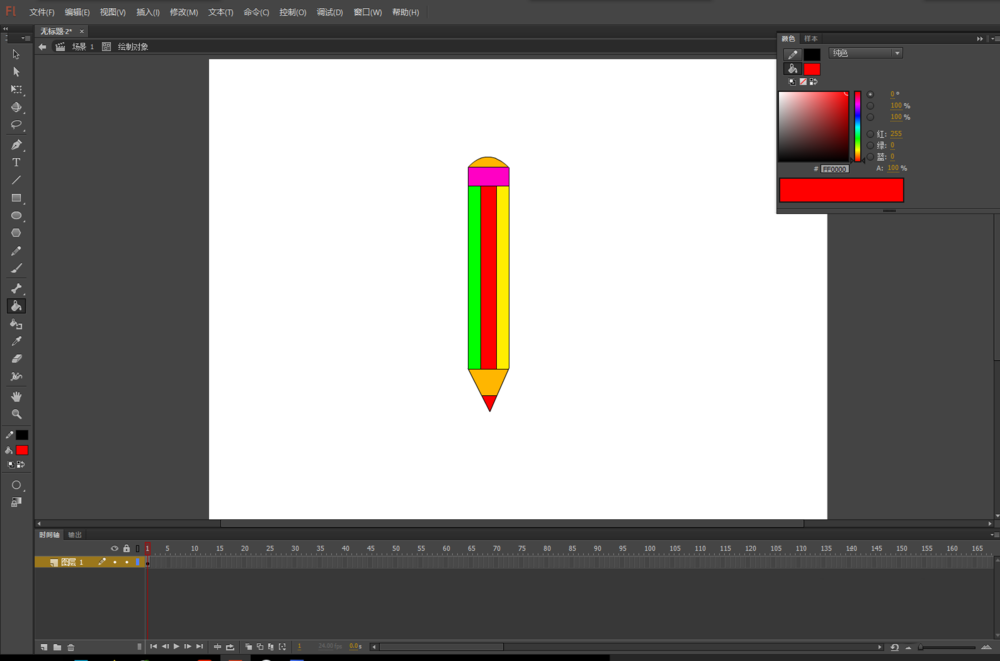Click the red fill swatch in toolbox
Viewport: 1000px width, 661px height.
[22, 450]
